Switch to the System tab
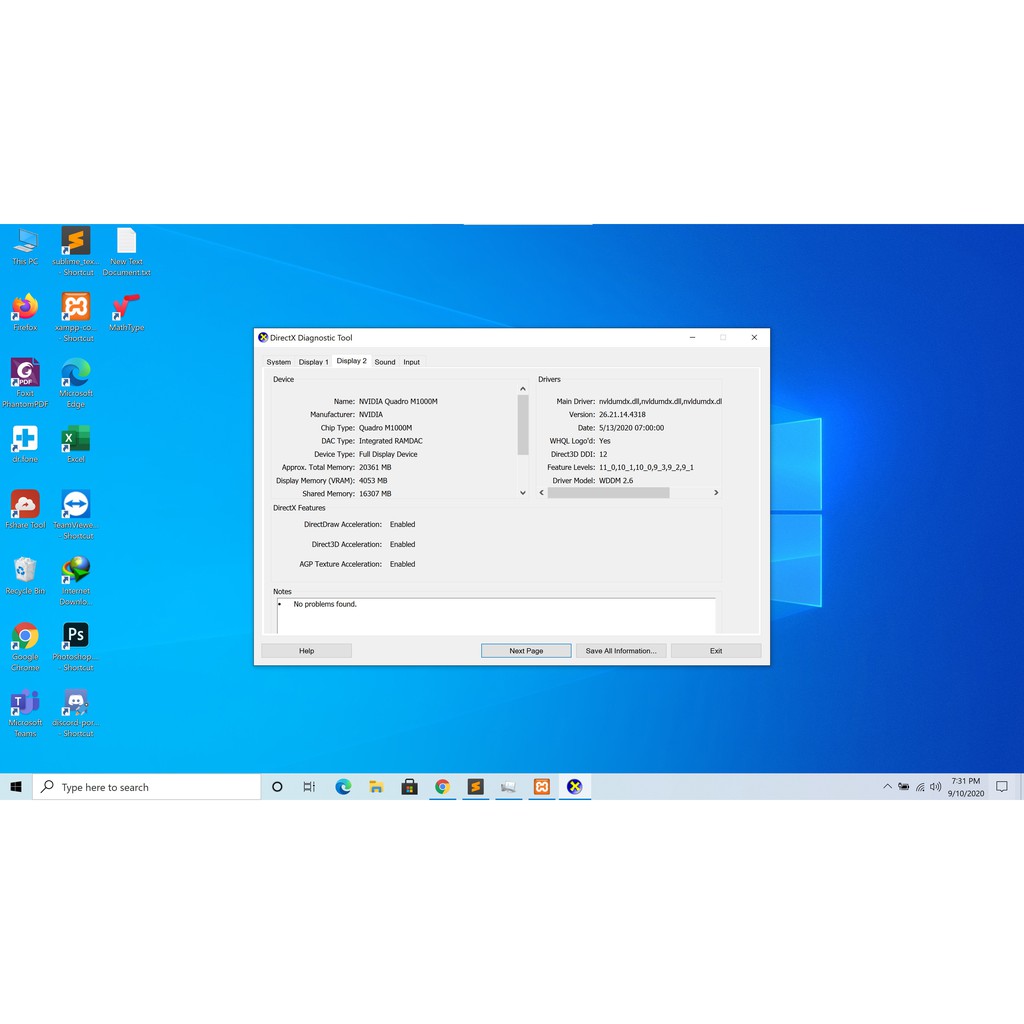This screenshot has height=1024, width=1024. coord(278,362)
